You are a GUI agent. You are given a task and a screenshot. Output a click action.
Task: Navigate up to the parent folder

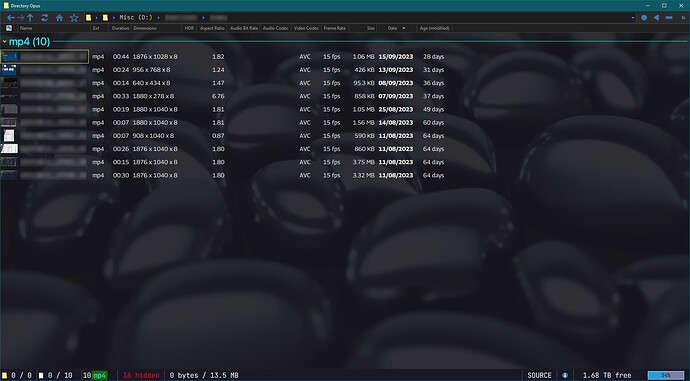pos(30,18)
